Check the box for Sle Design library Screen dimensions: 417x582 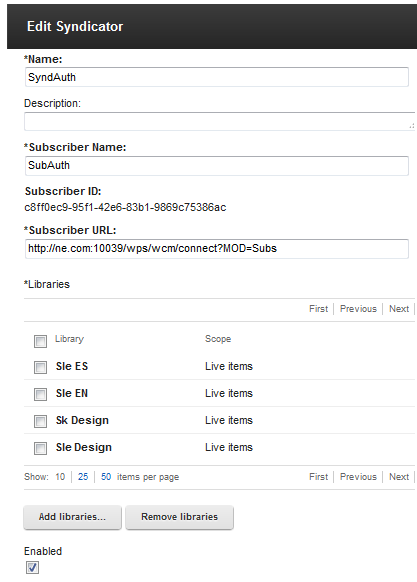(40, 448)
